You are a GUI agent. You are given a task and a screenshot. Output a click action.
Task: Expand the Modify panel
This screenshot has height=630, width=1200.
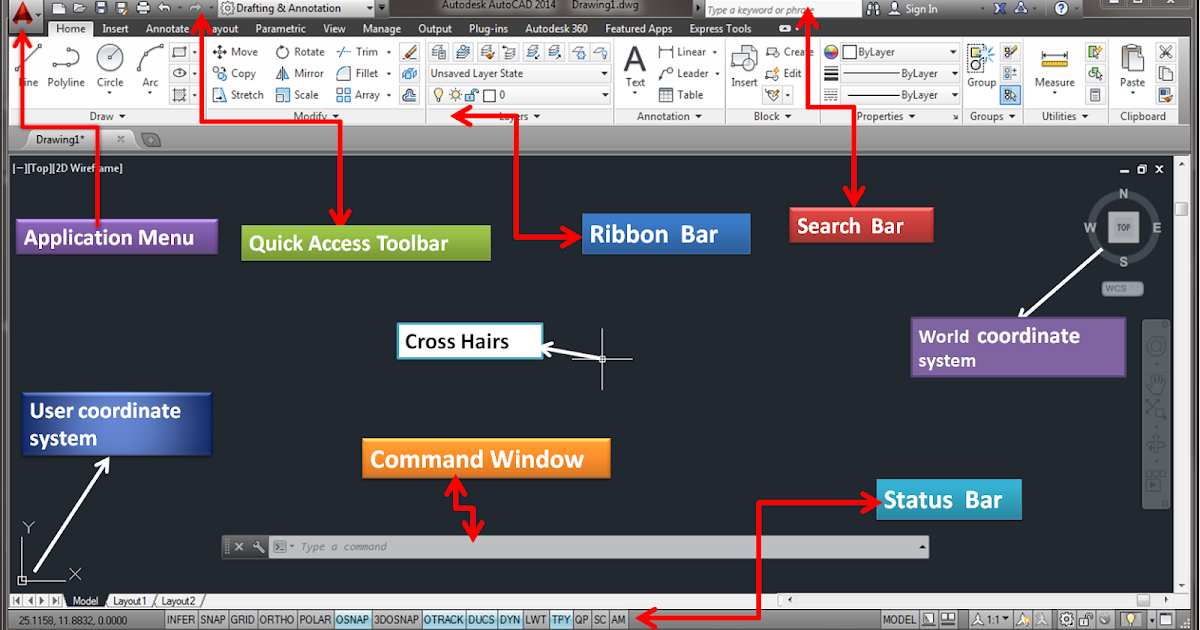[316, 117]
